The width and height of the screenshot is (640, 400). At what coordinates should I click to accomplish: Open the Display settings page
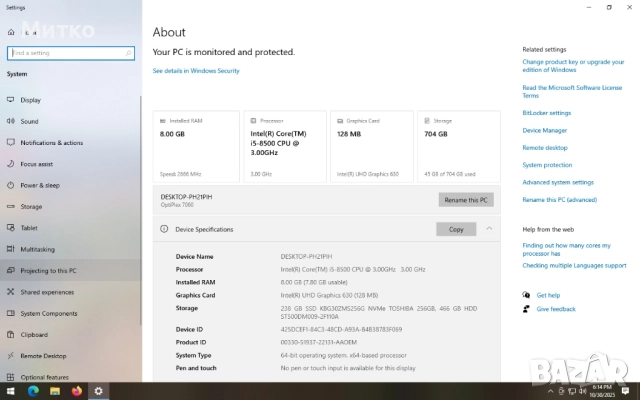(30, 100)
